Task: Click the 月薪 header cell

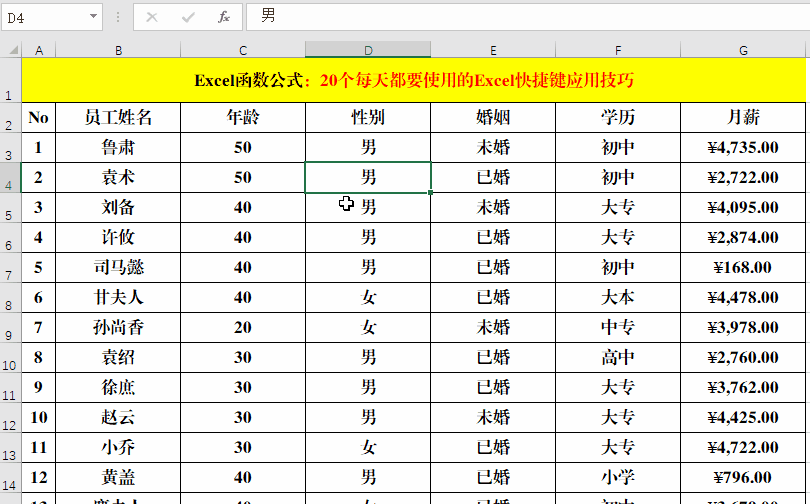Action: click(x=743, y=118)
